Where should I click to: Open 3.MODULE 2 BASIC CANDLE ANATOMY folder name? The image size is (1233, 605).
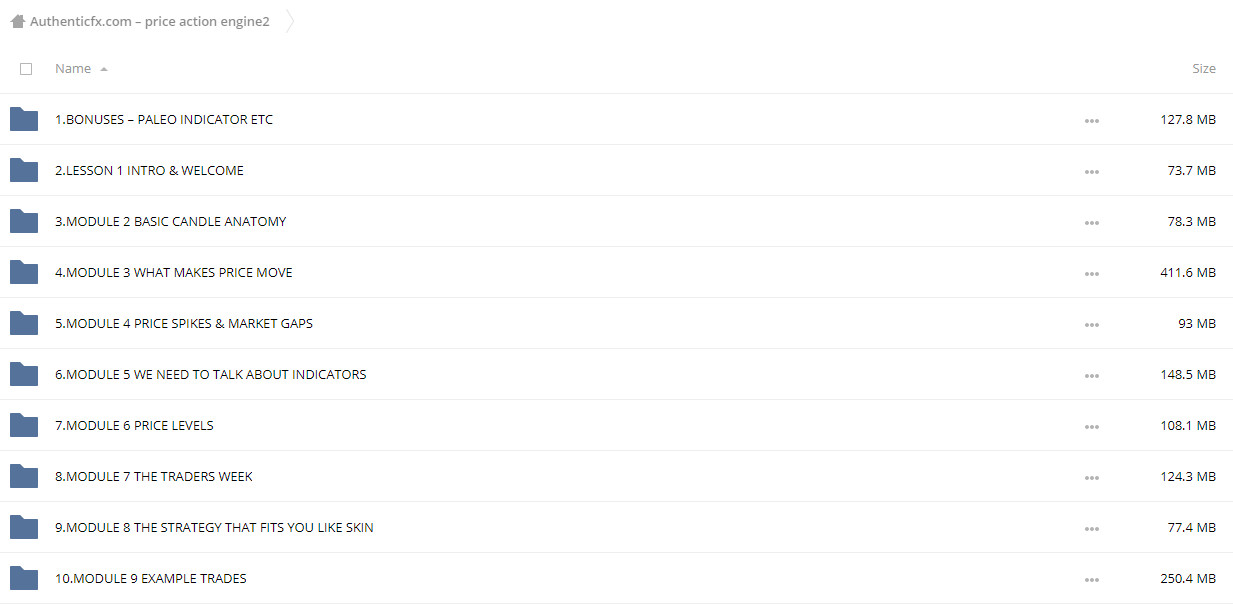pyautogui.click(x=171, y=221)
